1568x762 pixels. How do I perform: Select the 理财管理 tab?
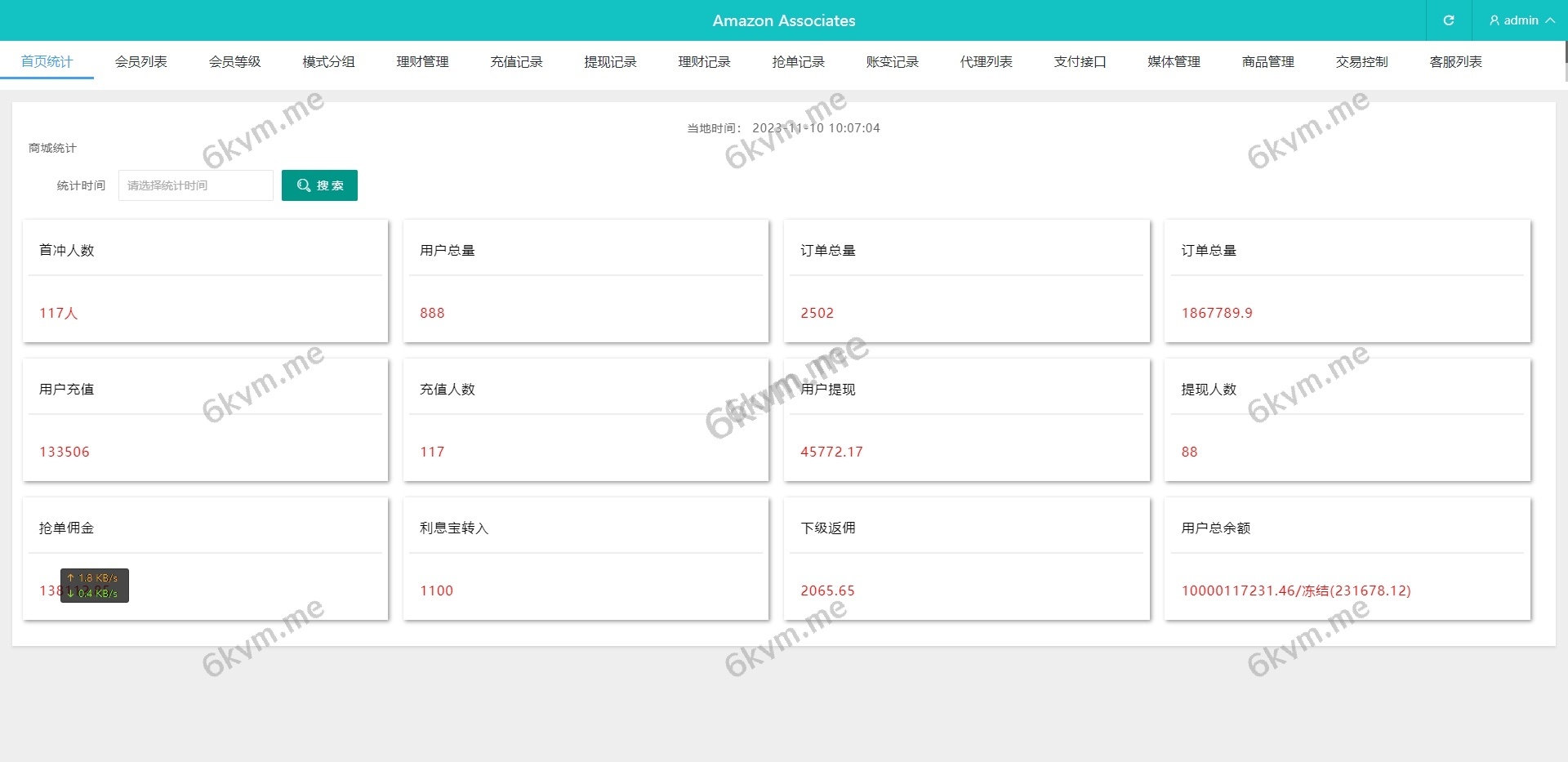coord(422,62)
